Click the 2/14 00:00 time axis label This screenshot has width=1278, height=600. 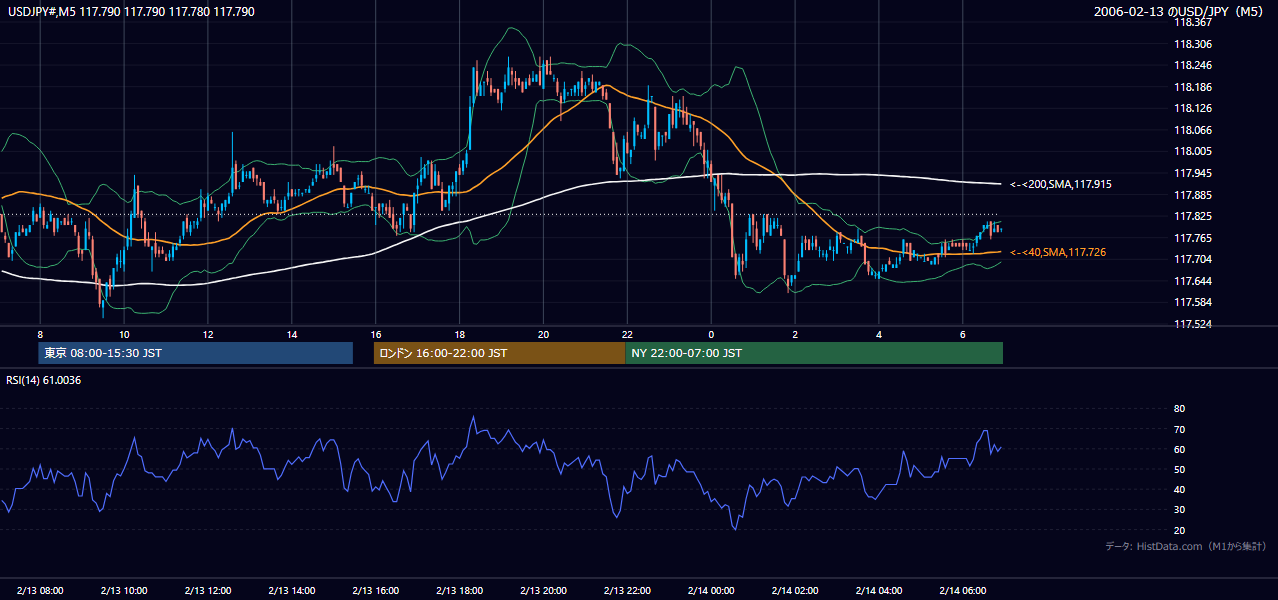point(711,590)
